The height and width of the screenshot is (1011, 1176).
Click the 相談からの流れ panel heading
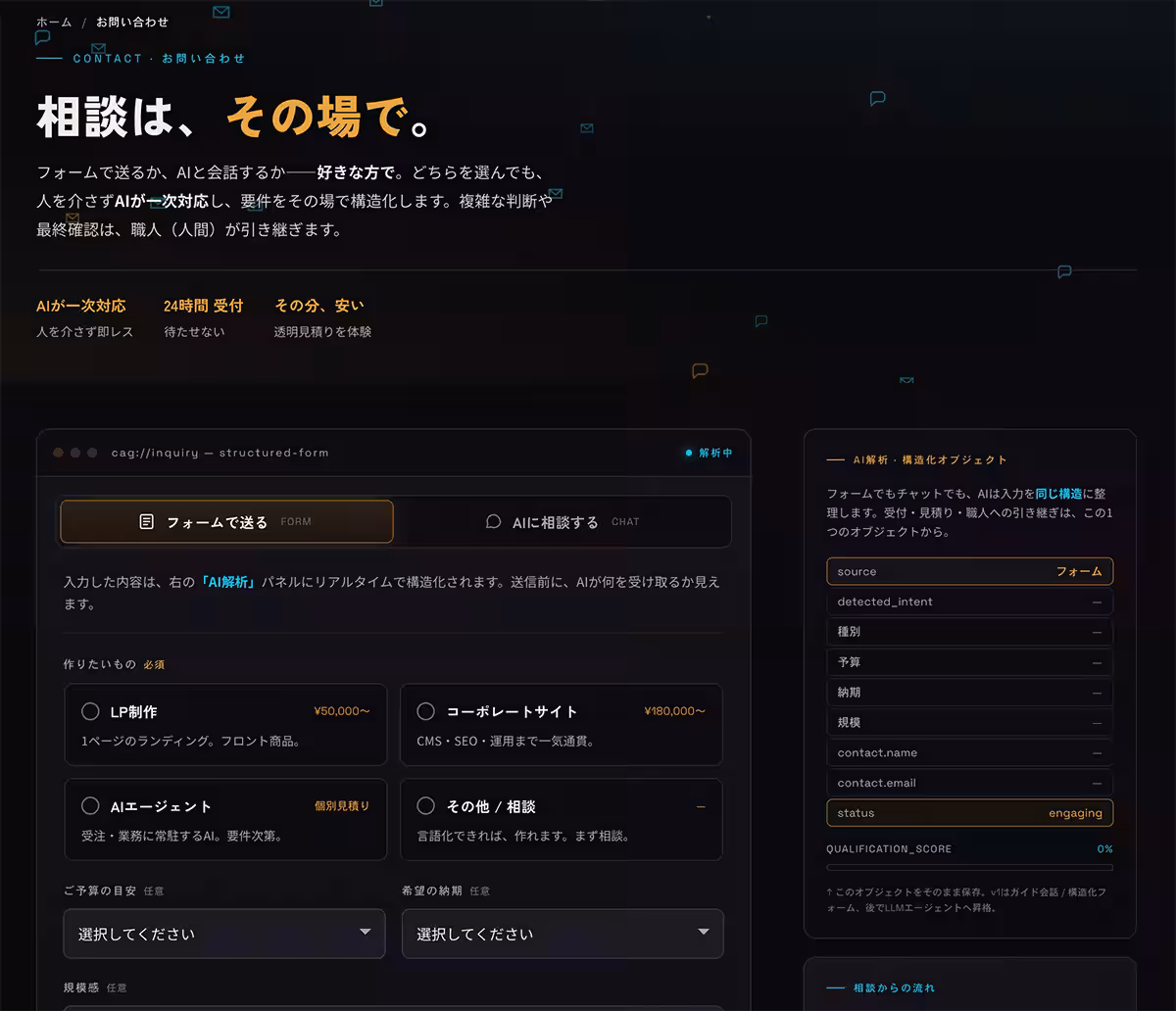pos(894,987)
